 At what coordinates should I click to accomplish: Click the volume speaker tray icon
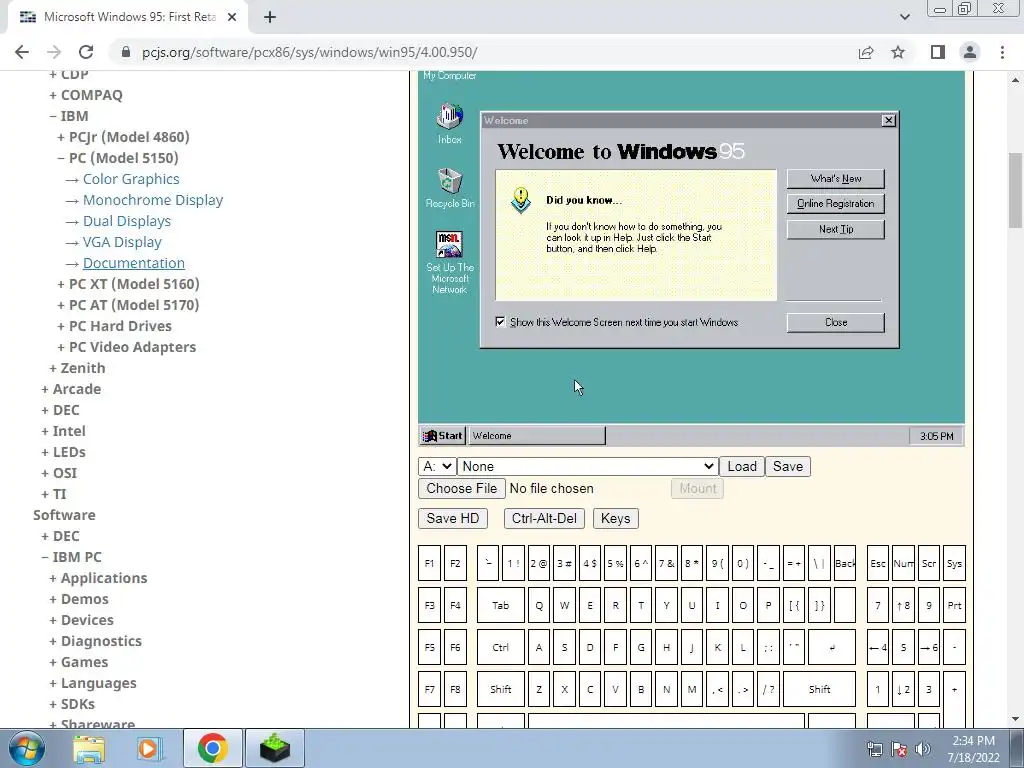pyautogui.click(x=923, y=749)
